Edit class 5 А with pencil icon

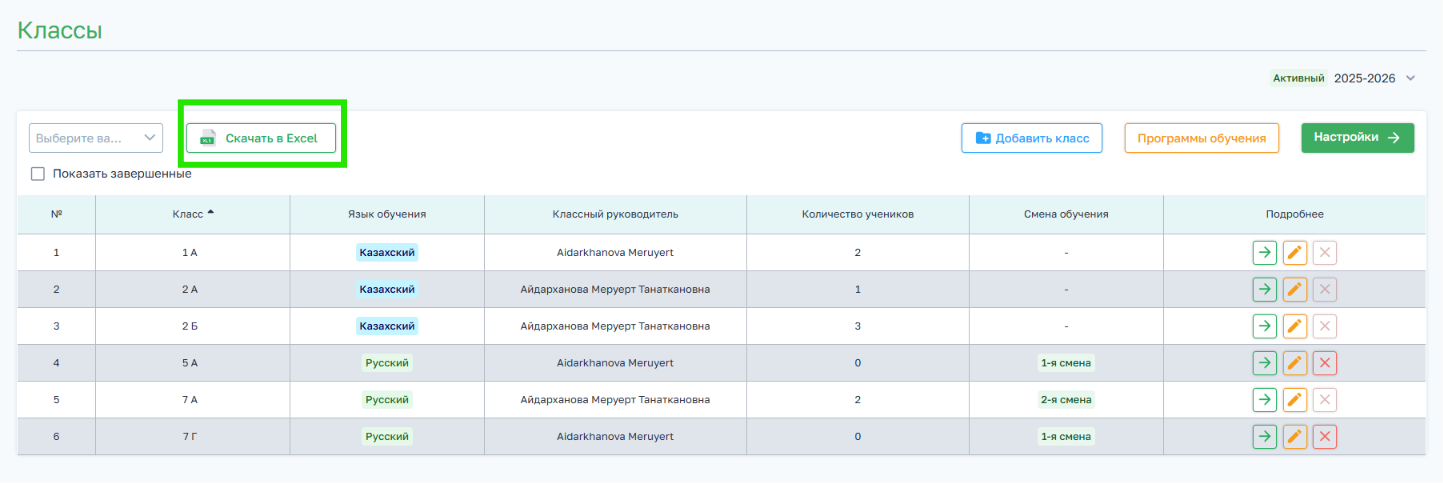(x=1295, y=363)
